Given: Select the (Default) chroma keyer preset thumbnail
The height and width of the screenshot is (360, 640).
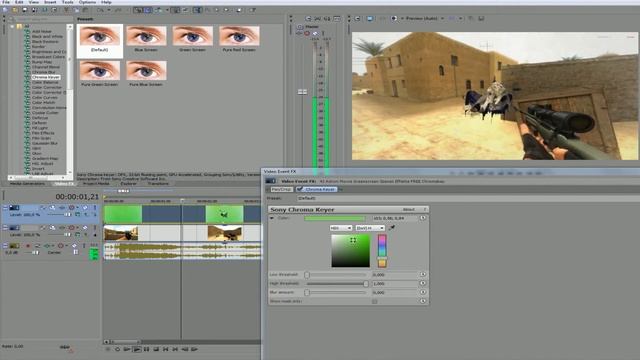Looking at the screenshot, I should (100, 40).
